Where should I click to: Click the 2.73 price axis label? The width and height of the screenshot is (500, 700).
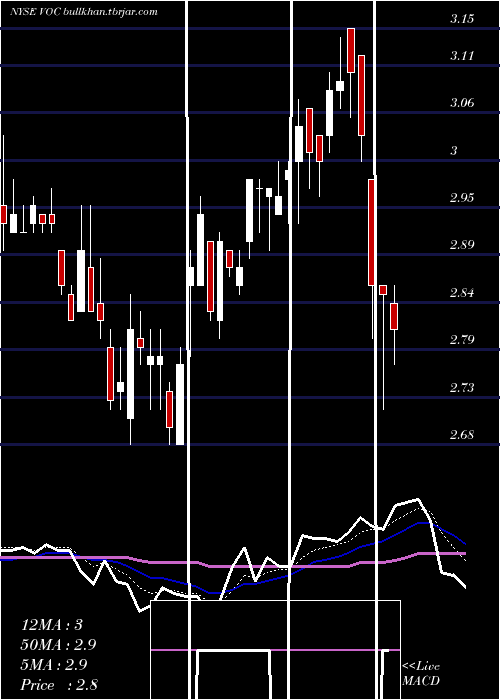(462, 387)
